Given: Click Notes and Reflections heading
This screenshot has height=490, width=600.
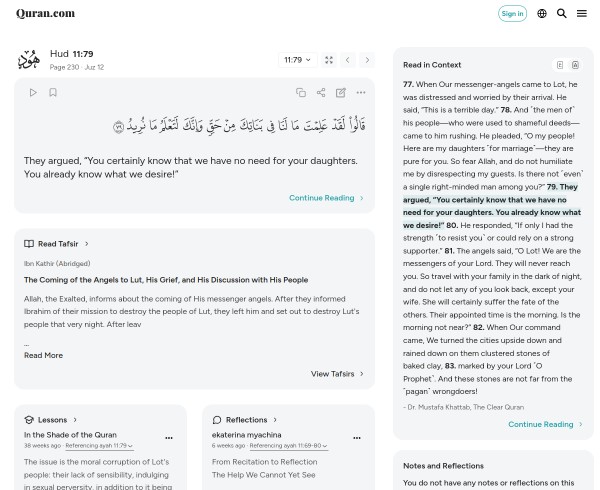Looking at the screenshot, I should 443,466.
